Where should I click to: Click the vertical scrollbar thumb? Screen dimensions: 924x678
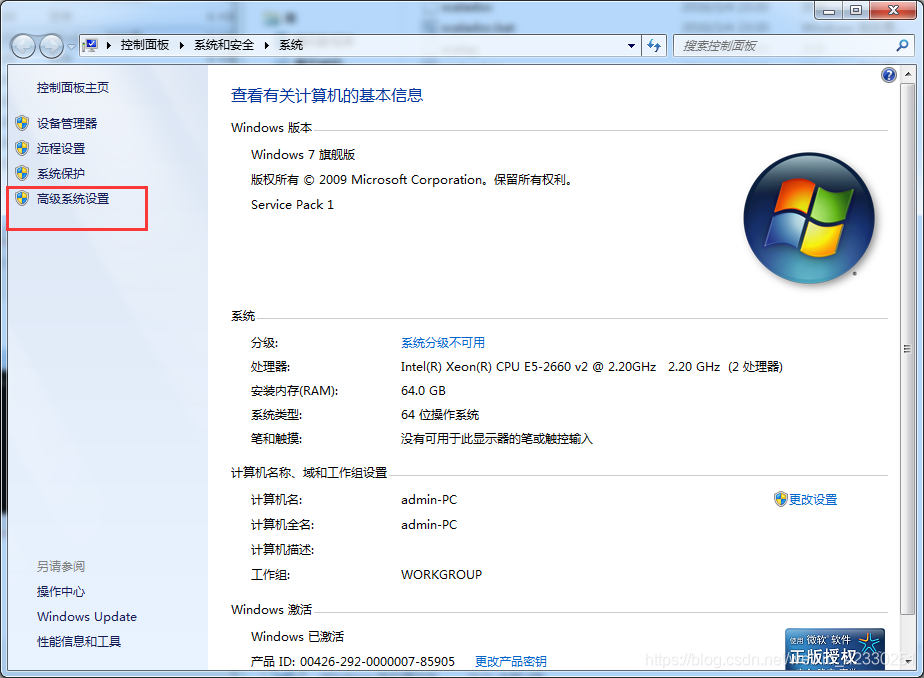coord(908,349)
